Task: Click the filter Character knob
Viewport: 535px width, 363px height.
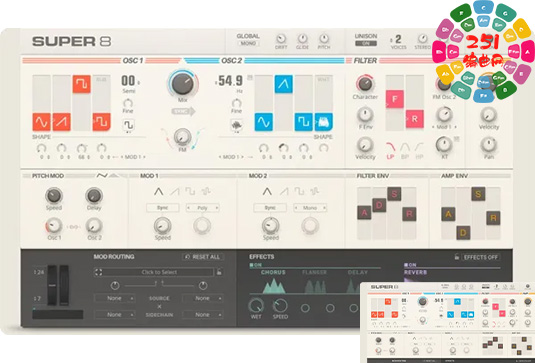Action: pyautogui.click(x=365, y=83)
